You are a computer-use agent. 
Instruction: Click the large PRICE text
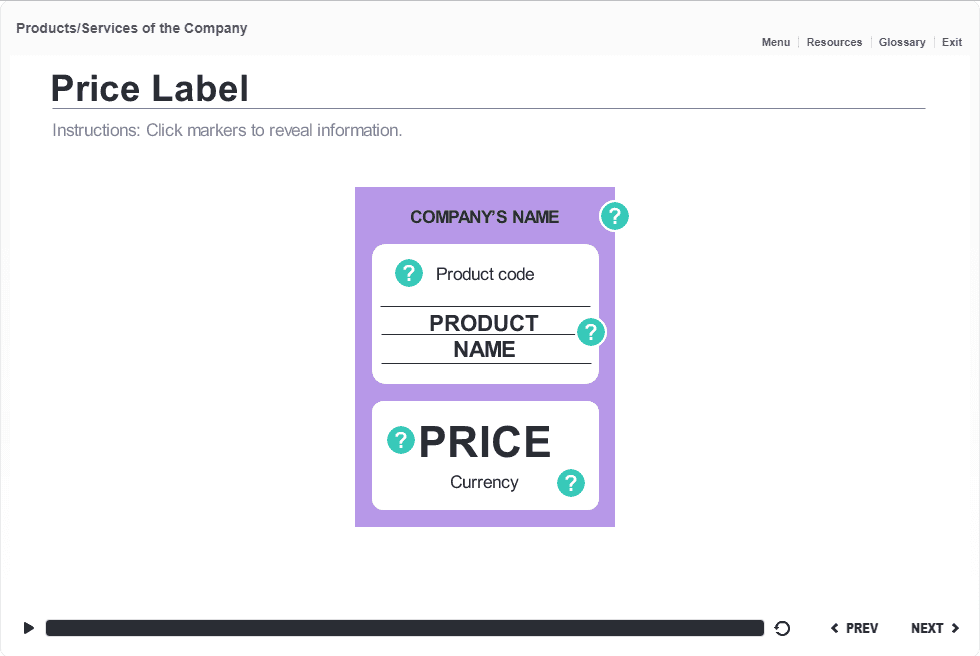pos(484,442)
